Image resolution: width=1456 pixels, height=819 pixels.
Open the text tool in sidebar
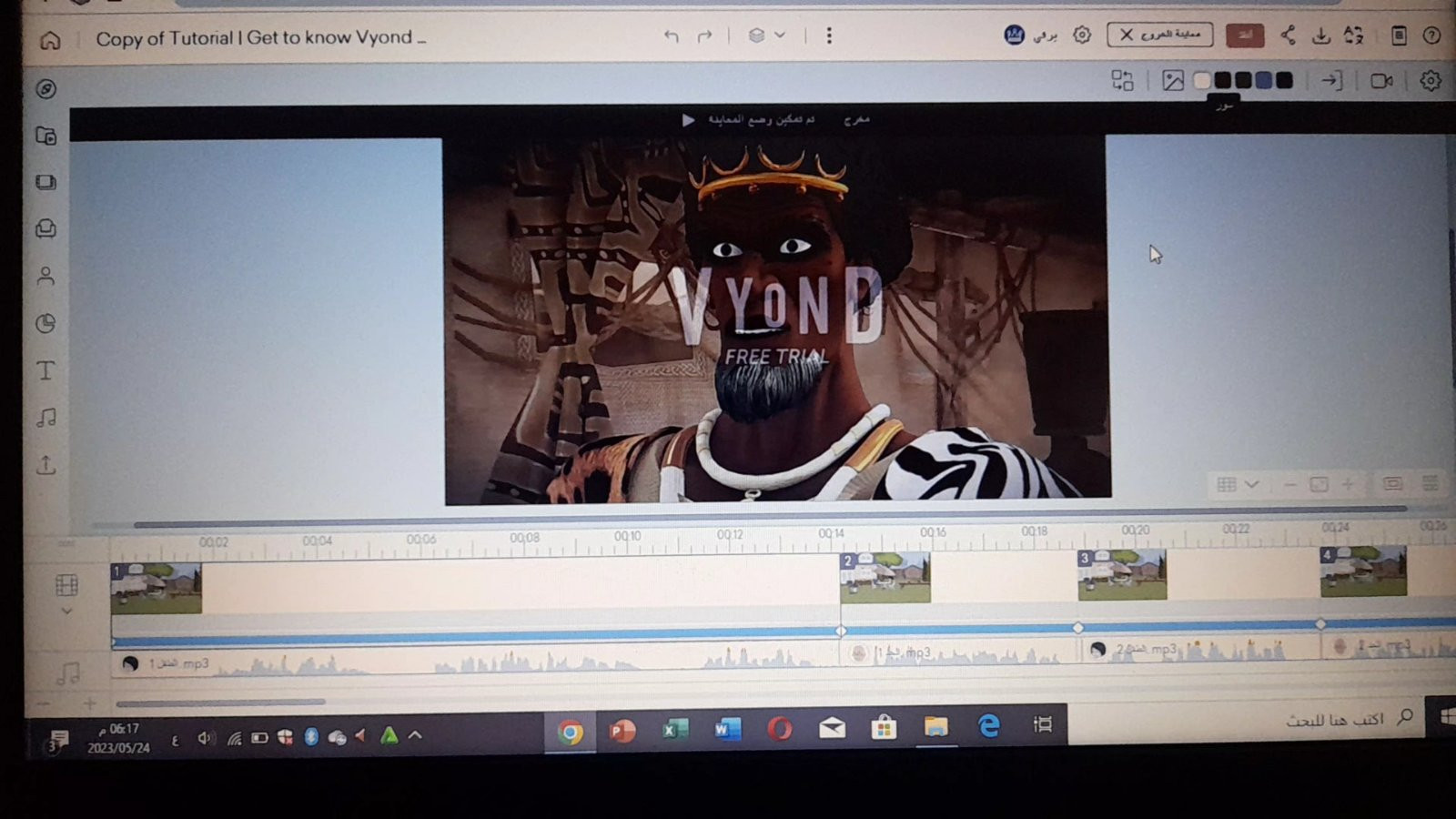point(46,370)
